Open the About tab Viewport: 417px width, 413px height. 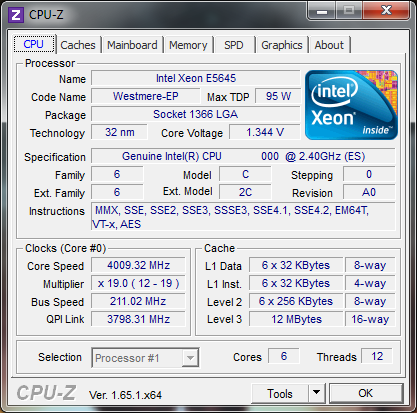(329, 45)
